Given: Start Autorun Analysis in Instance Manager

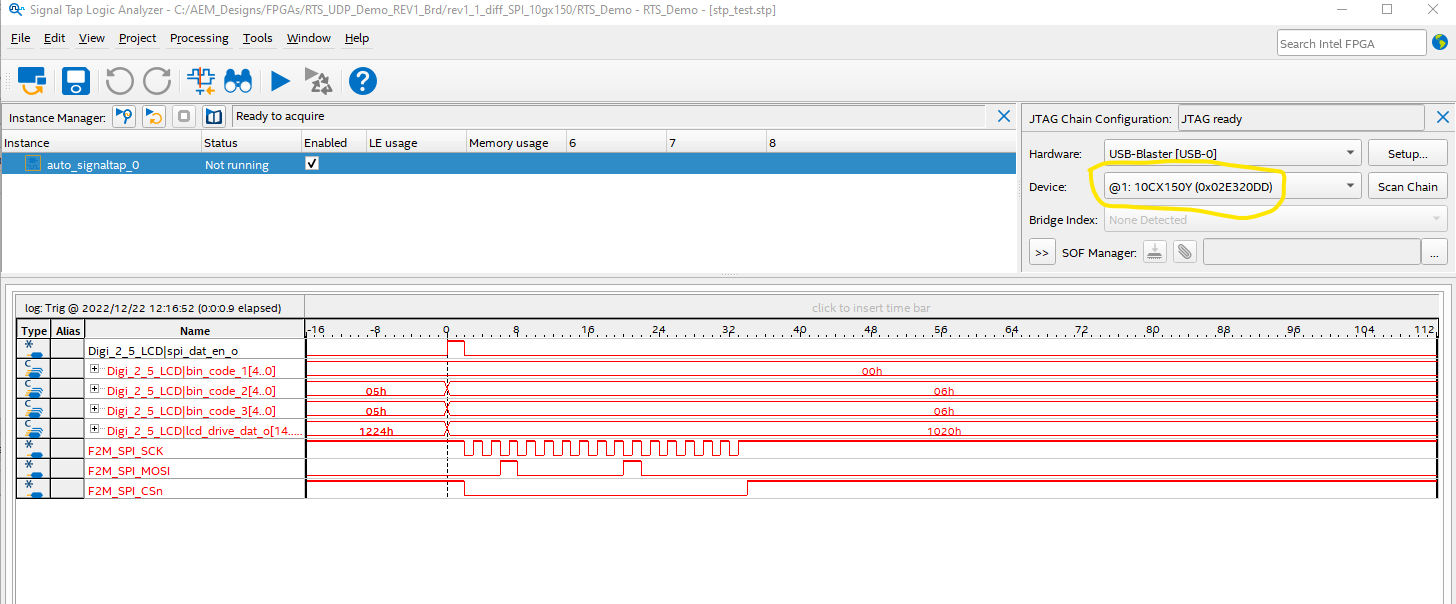Looking at the screenshot, I should 153,116.
